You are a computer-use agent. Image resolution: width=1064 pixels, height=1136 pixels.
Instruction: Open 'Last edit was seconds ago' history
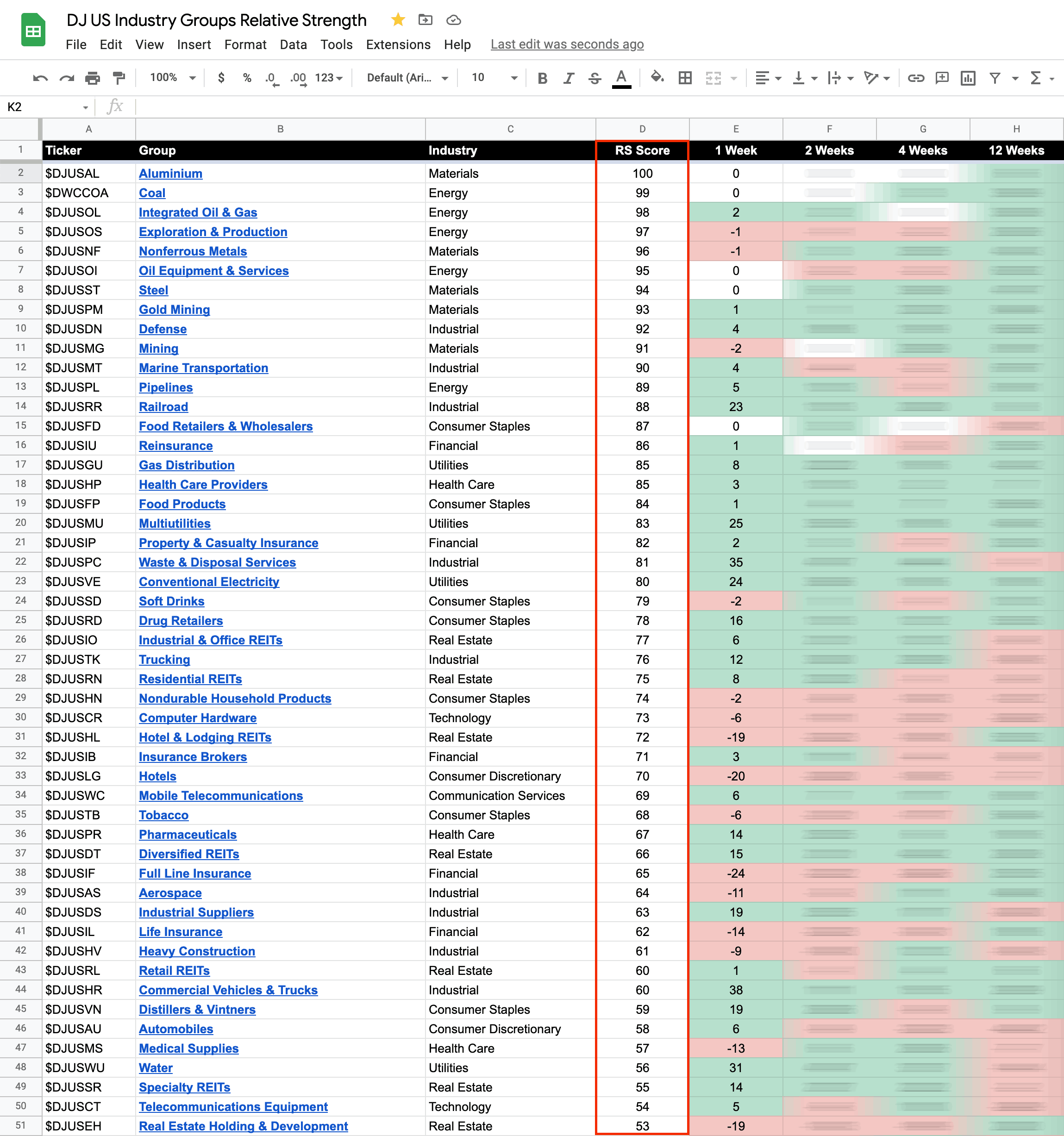(x=567, y=44)
